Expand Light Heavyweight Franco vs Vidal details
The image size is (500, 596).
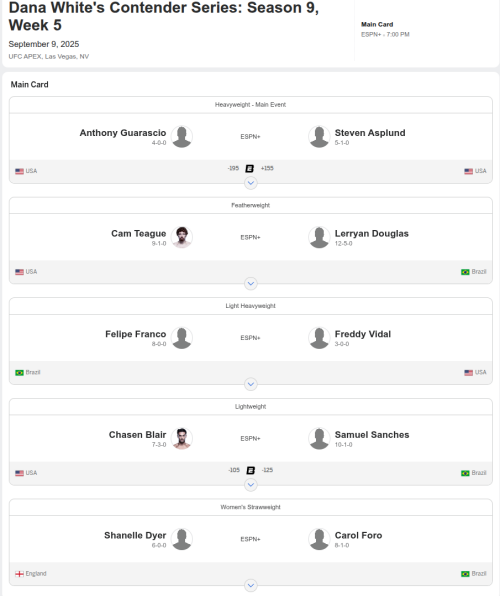pos(251,384)
